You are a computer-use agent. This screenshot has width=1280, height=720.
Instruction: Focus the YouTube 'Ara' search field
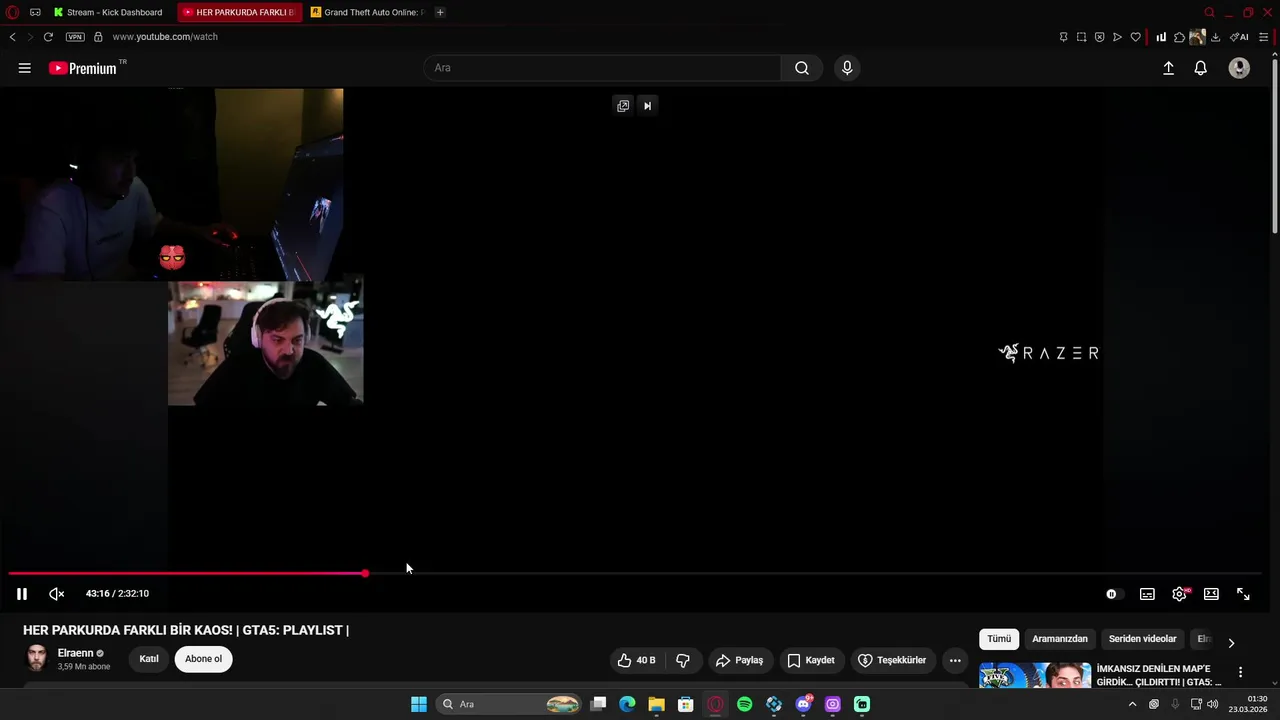(602, 68)
